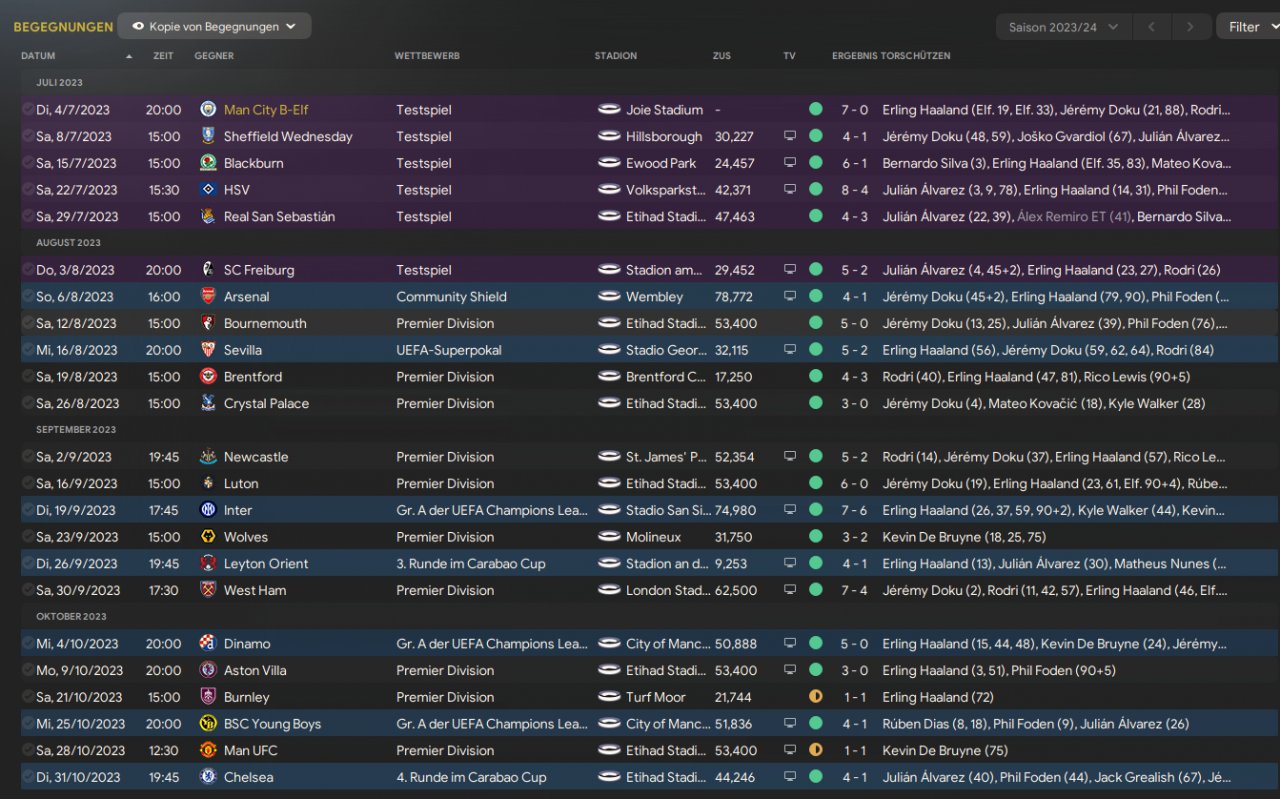Viewport: 1280px width, 799px height.
Task: Click the Newcastle club crest
Action: click(208, 457)
